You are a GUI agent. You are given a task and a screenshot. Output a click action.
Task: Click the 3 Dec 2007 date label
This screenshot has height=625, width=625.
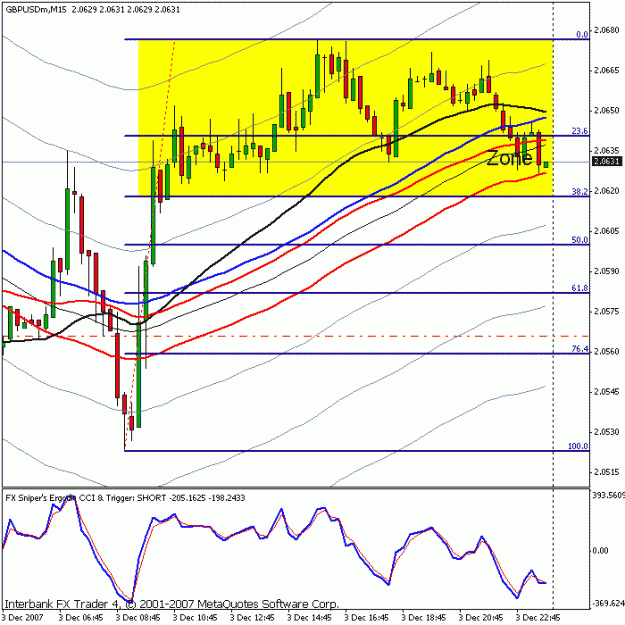coord(23,618)
